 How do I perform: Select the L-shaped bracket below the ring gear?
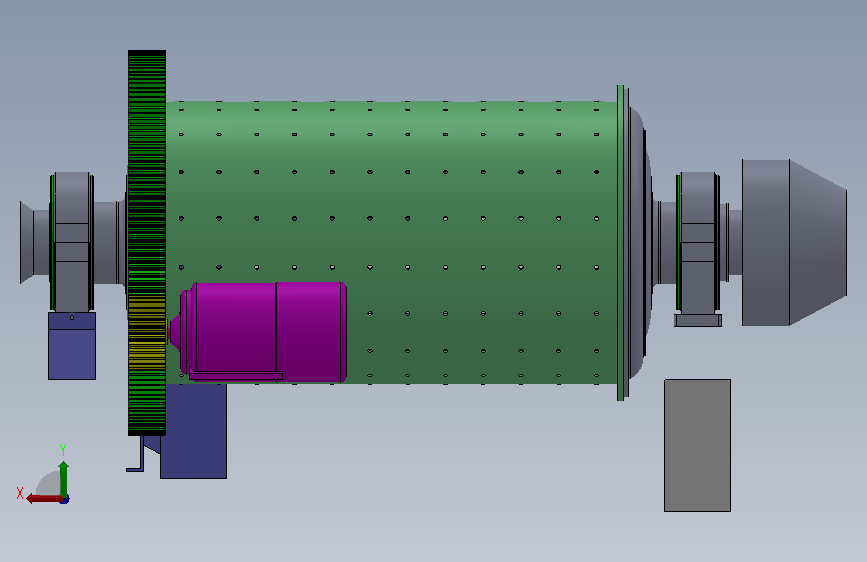(x=135, y=454)
